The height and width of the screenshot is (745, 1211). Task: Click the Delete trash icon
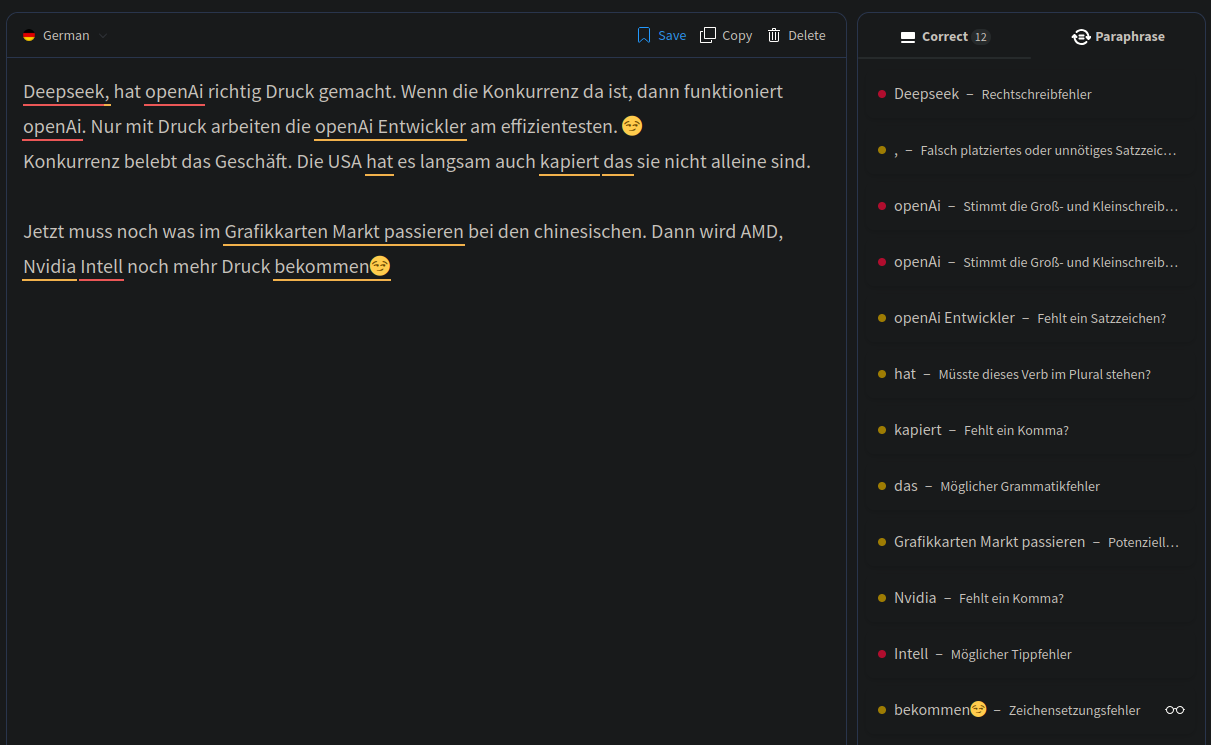[x=774, y=35]
